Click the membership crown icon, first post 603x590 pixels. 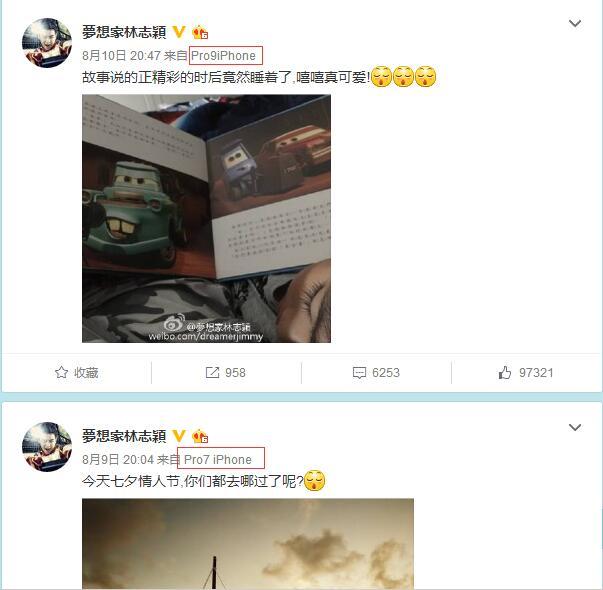pyautogui.click(x=200, y=32)
